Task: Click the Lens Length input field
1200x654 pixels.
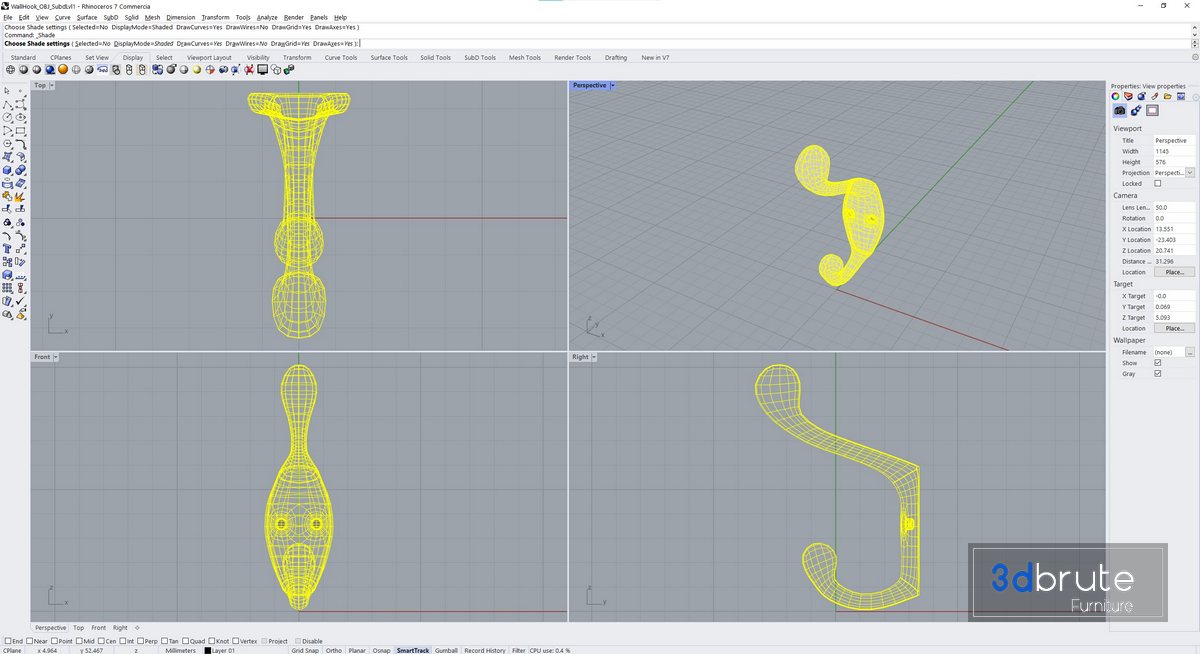Action: pos(1174,207)
